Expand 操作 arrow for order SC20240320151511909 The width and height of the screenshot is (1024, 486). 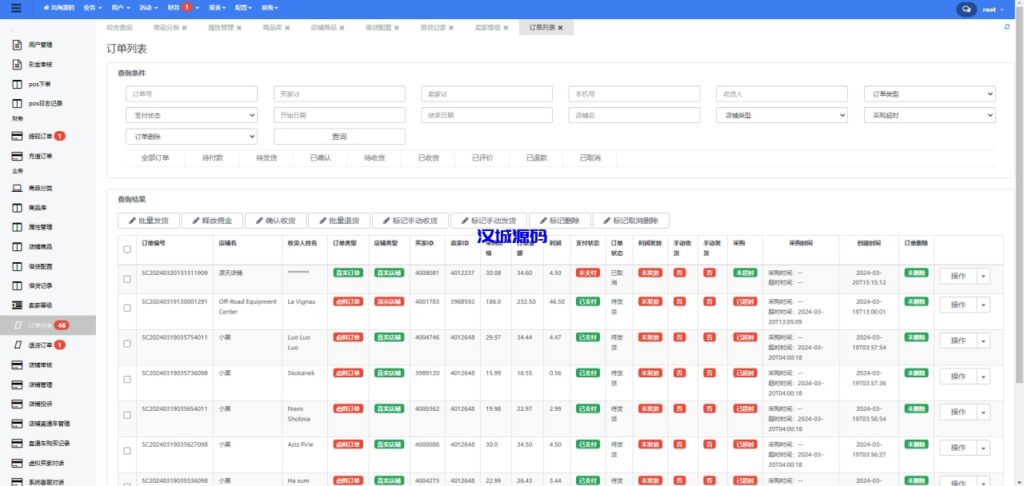point(984,276)
